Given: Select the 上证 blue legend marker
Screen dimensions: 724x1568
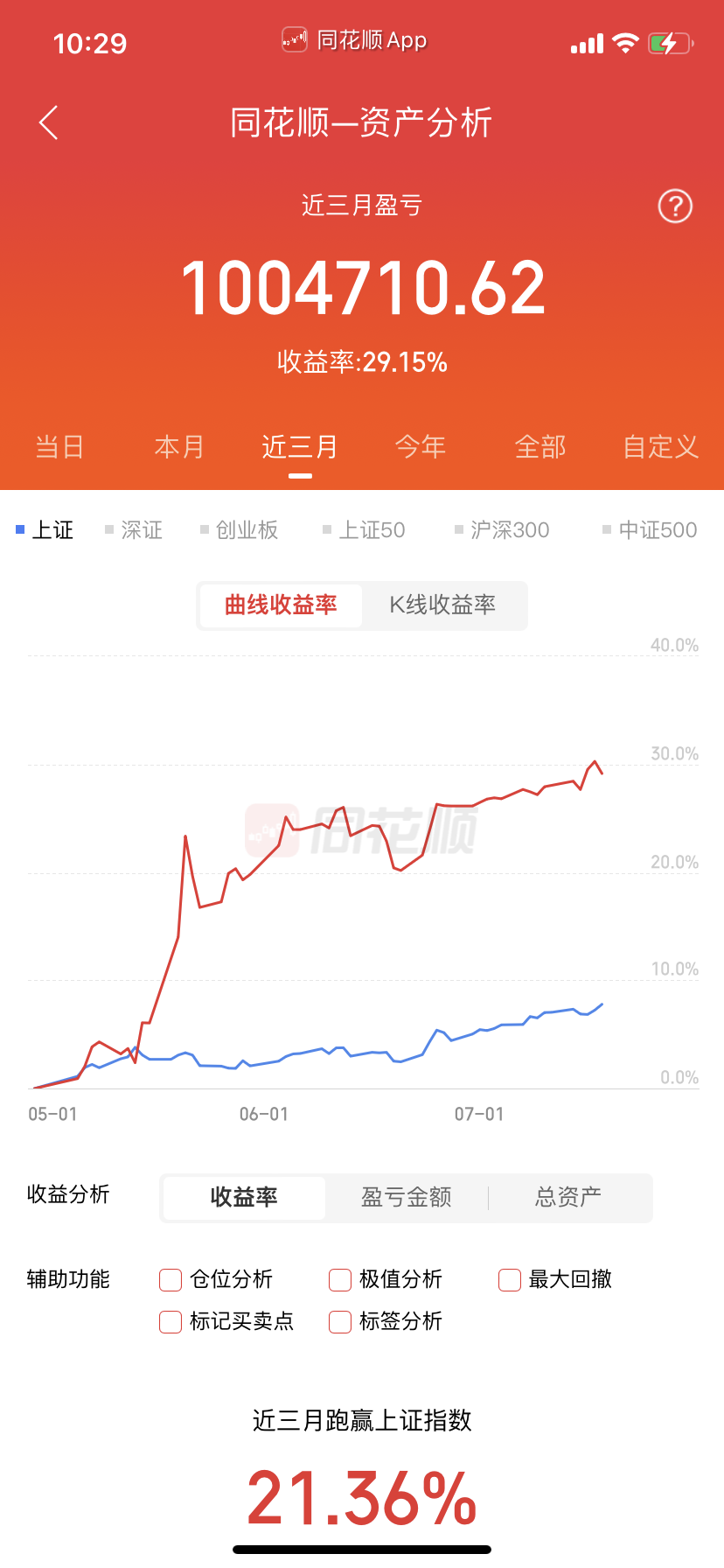Looking at the screenshot, I should pyautogui.click(x=20, y=529).
